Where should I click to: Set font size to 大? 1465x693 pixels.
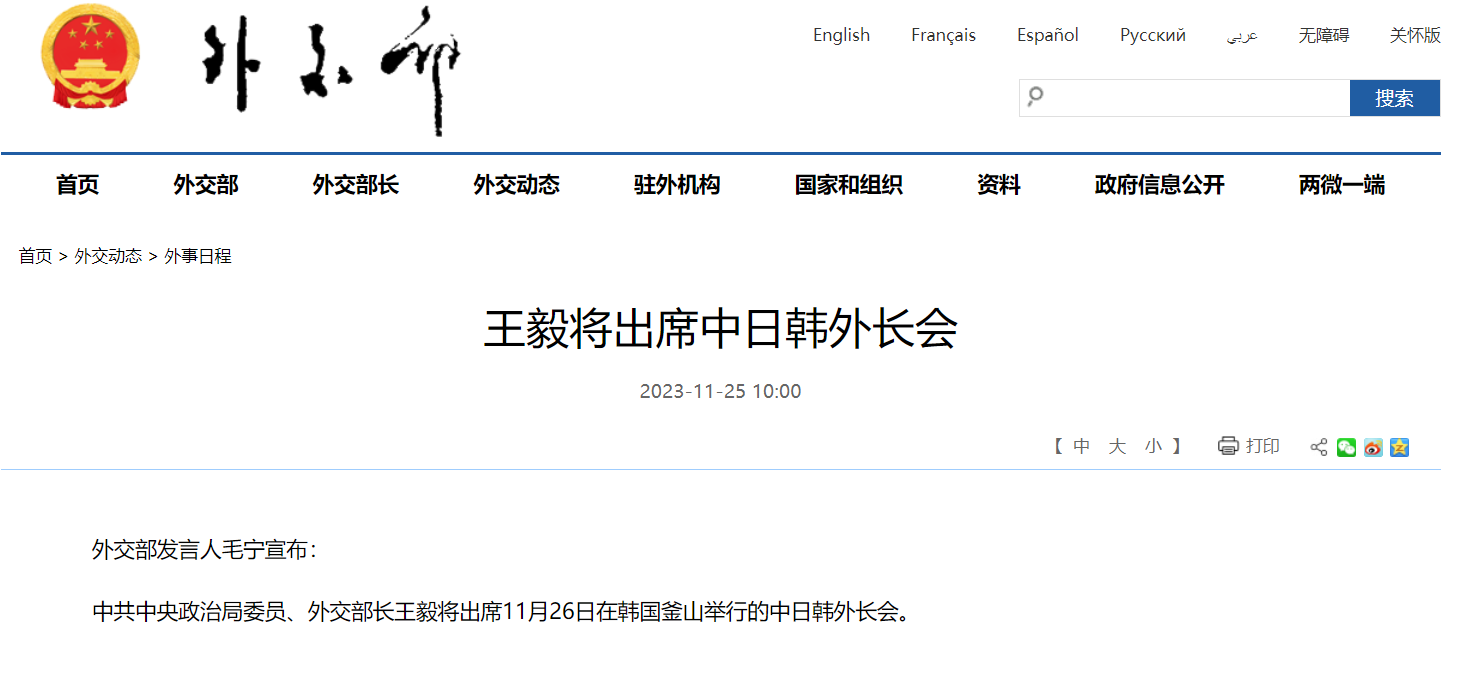click(1117, 447)
